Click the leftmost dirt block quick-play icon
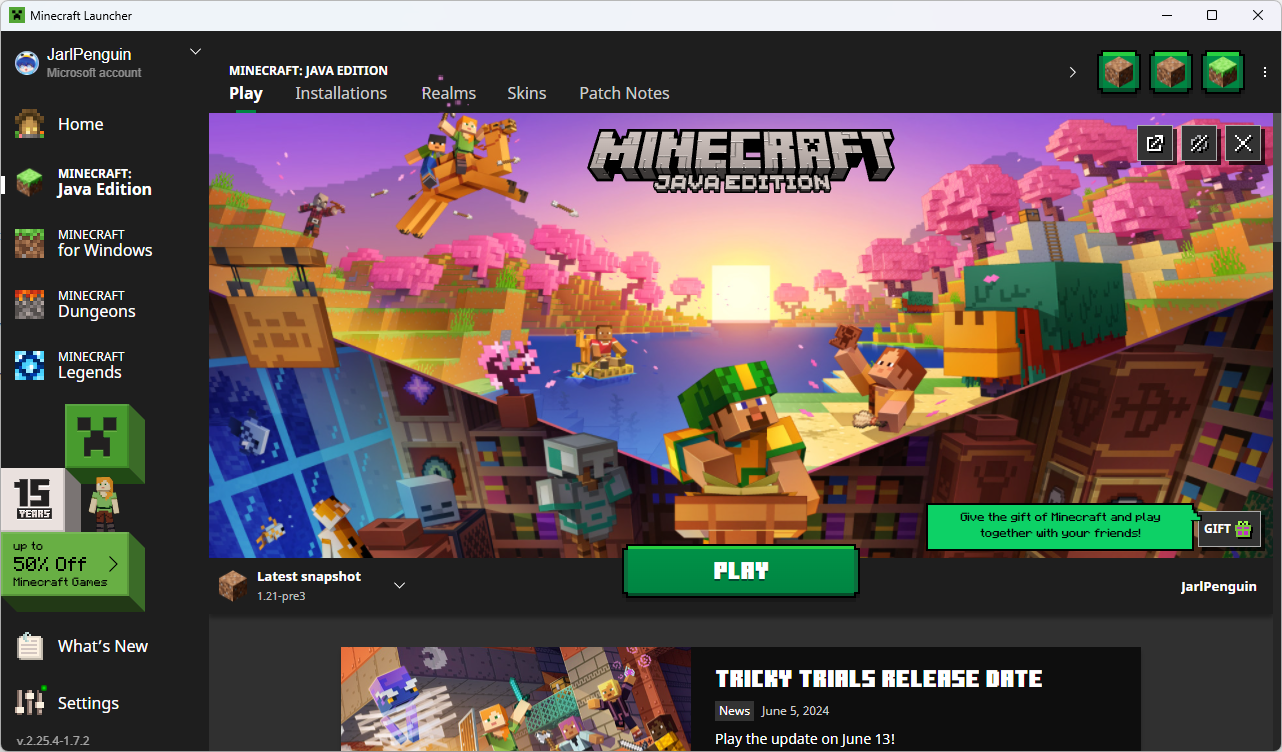 [1119, 71]
